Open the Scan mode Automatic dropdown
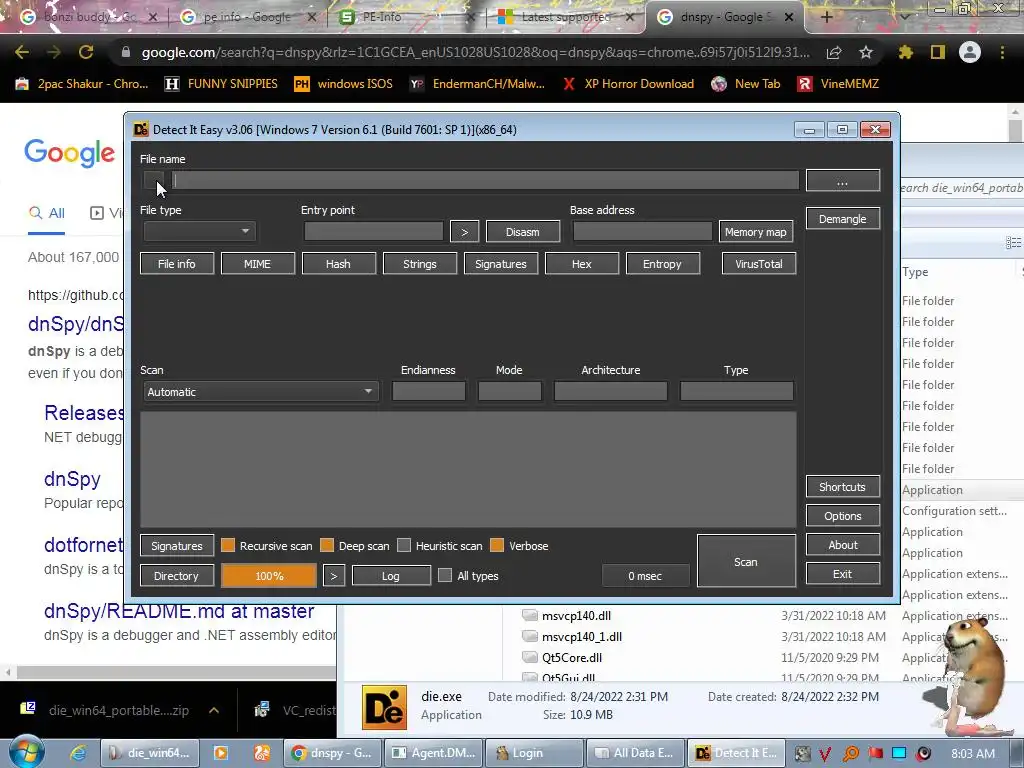This screenshot has width=1024, height=768. tap(260, 392)
